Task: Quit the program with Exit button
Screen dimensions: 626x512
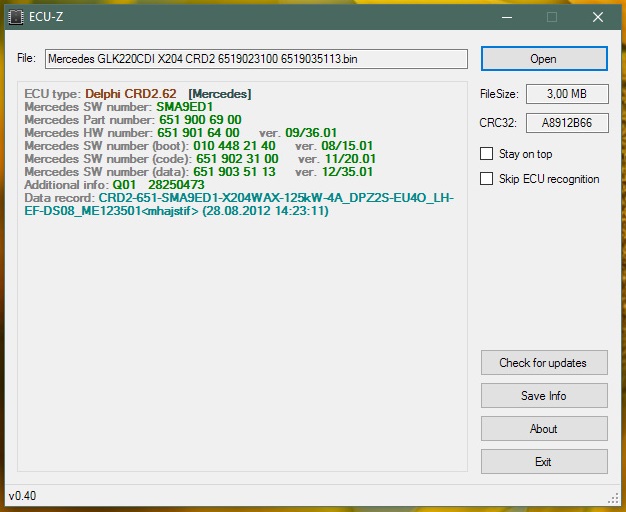Action: tap(544, 462)
